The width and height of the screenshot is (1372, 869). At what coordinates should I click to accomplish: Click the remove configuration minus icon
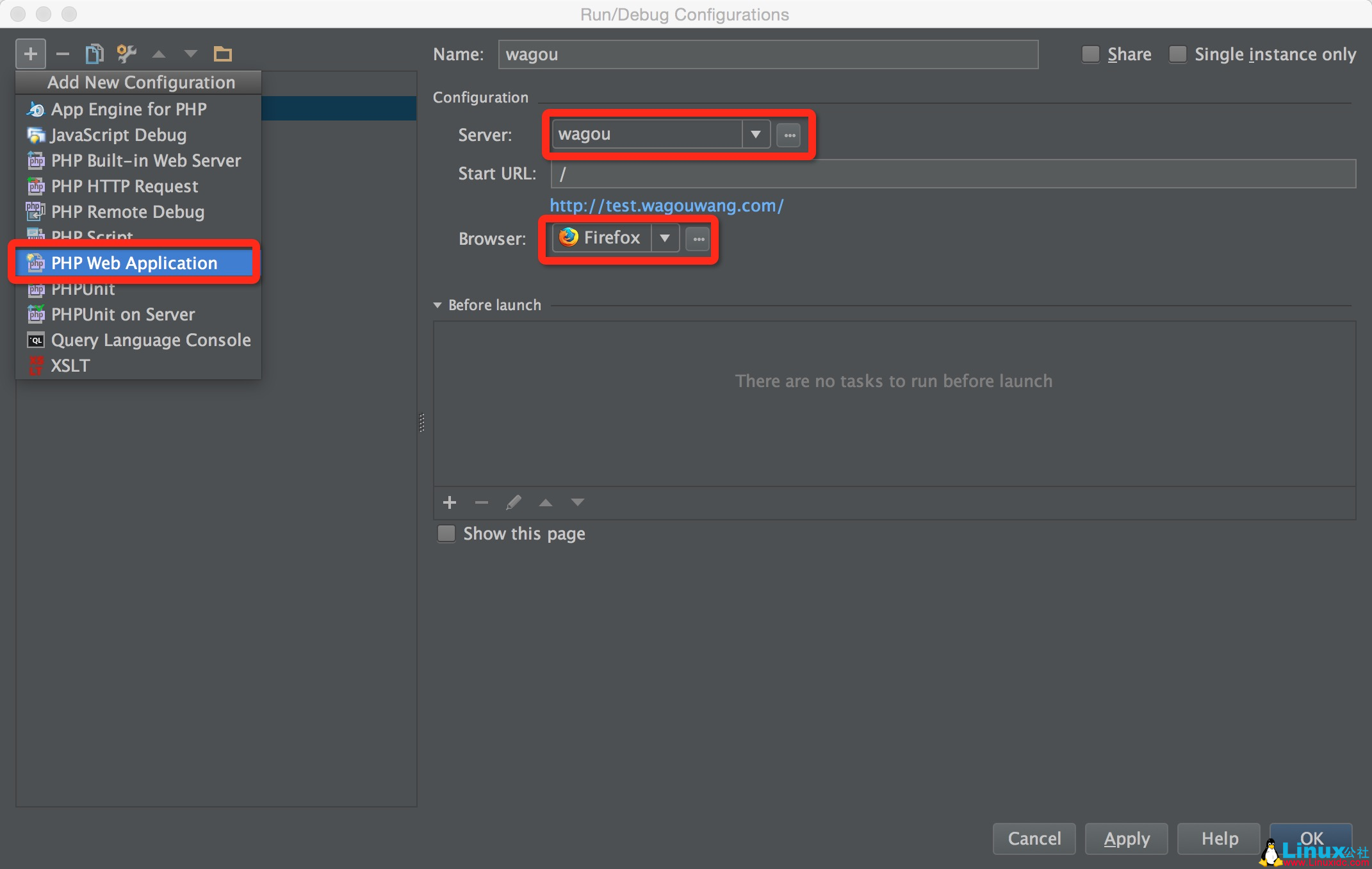[x=62, y=54]
